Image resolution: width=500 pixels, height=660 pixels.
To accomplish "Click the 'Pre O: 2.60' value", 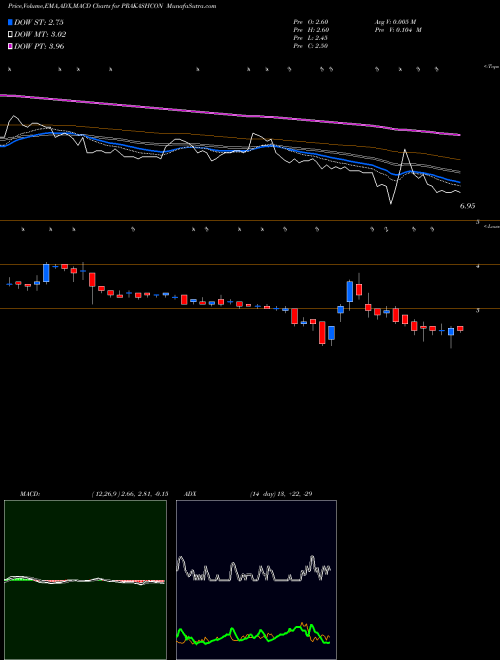I will point(311,22).
